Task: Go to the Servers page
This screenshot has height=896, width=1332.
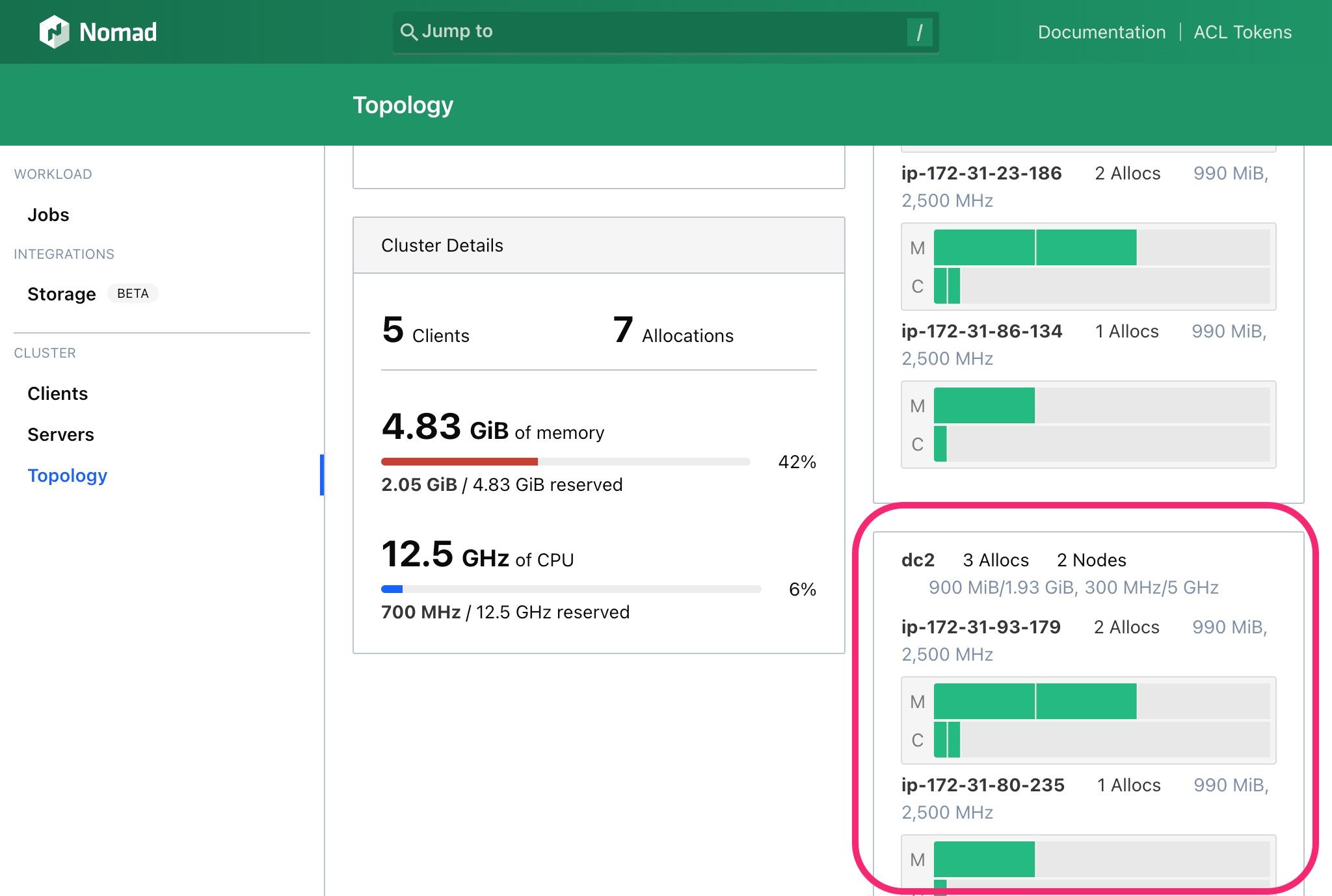Action: (60, 434)
